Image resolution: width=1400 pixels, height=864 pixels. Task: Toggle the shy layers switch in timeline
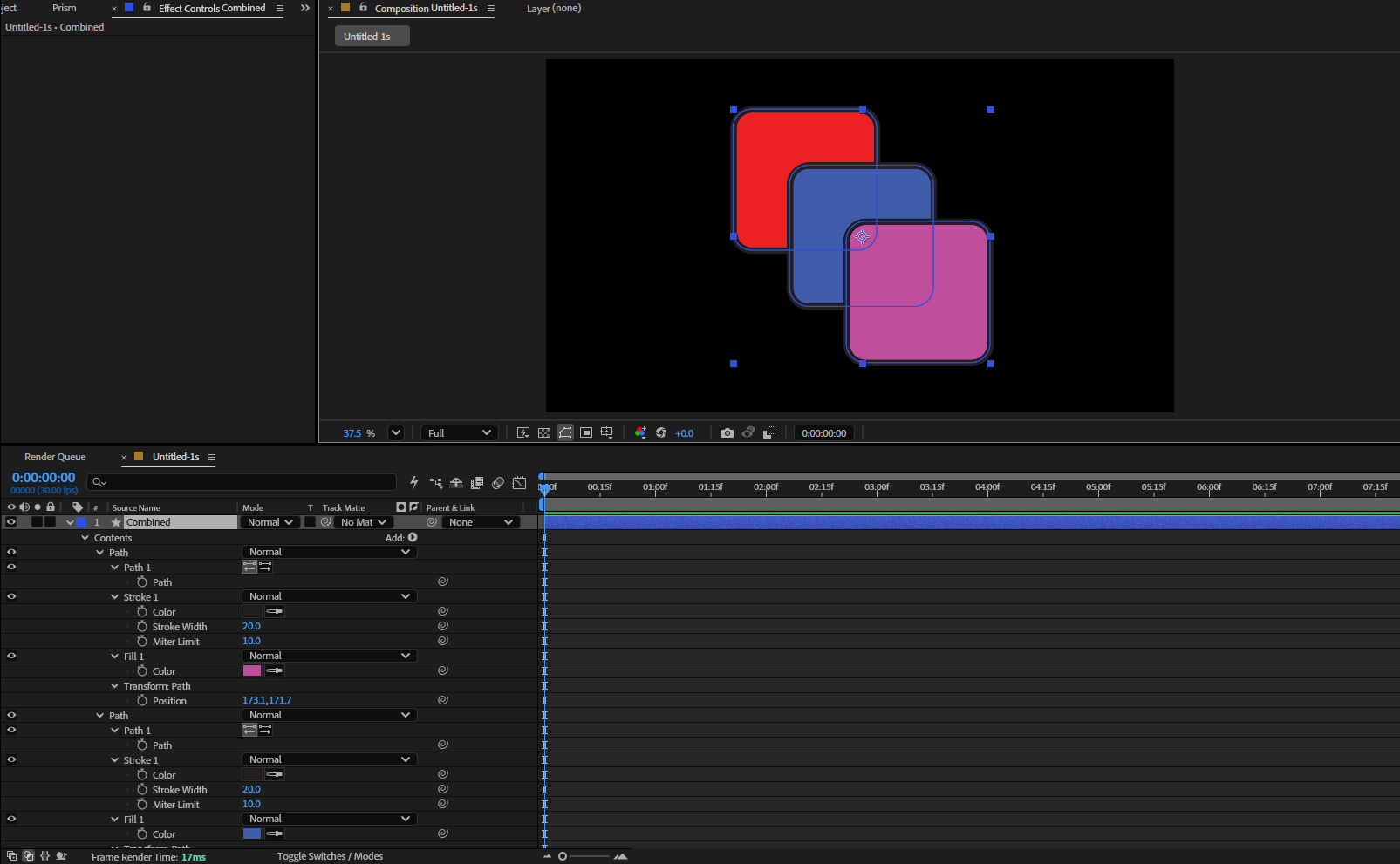[456, 483]
